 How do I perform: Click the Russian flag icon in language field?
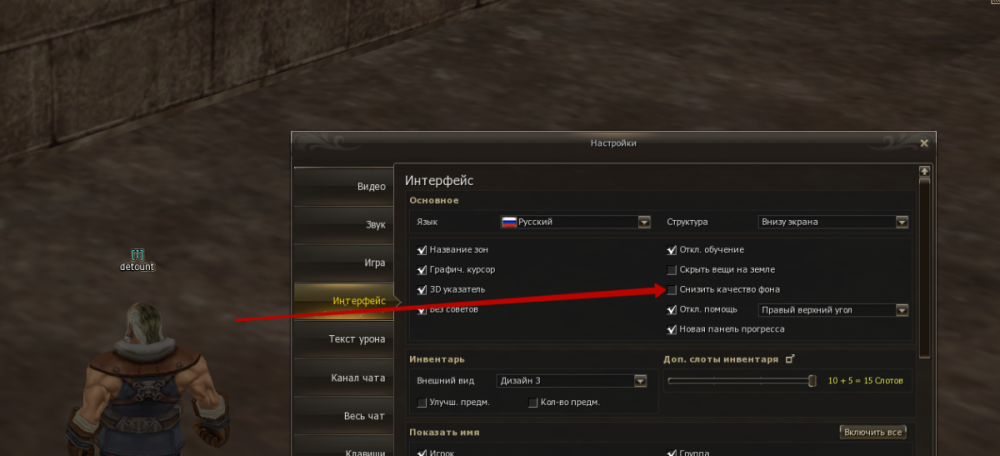[509, 222]
